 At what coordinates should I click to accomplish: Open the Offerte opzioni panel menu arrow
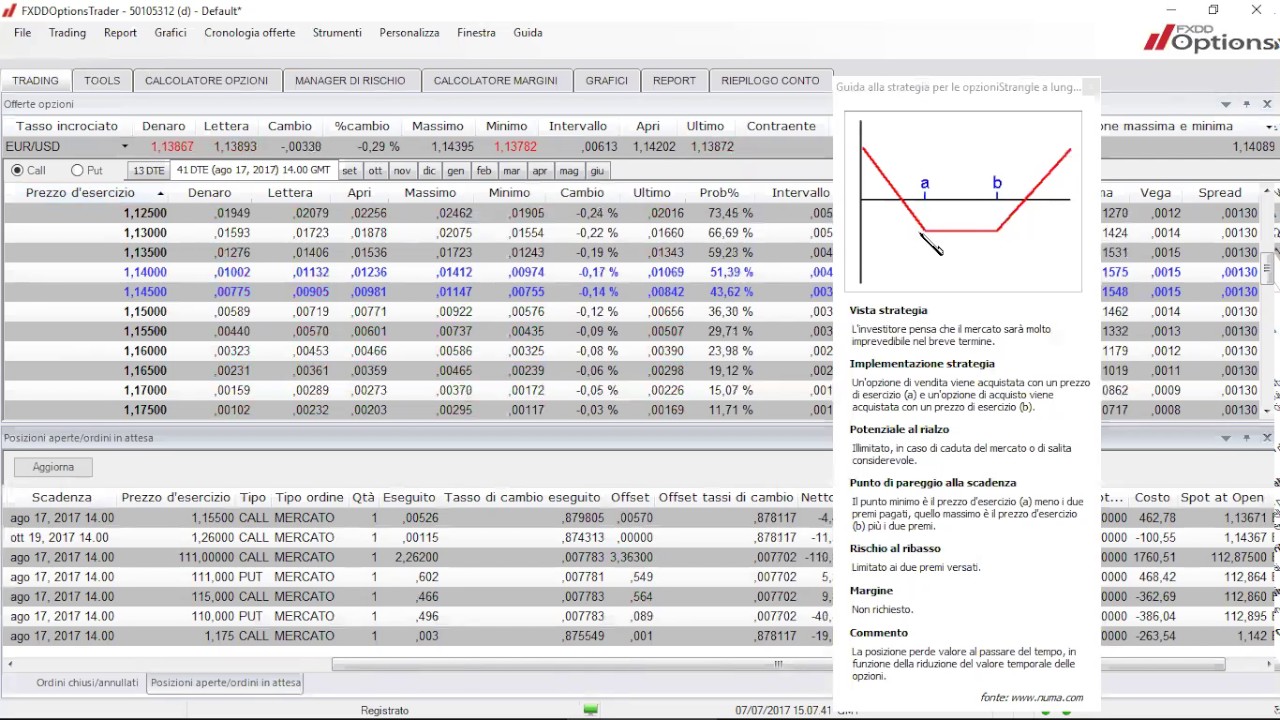click(1226, 104)
